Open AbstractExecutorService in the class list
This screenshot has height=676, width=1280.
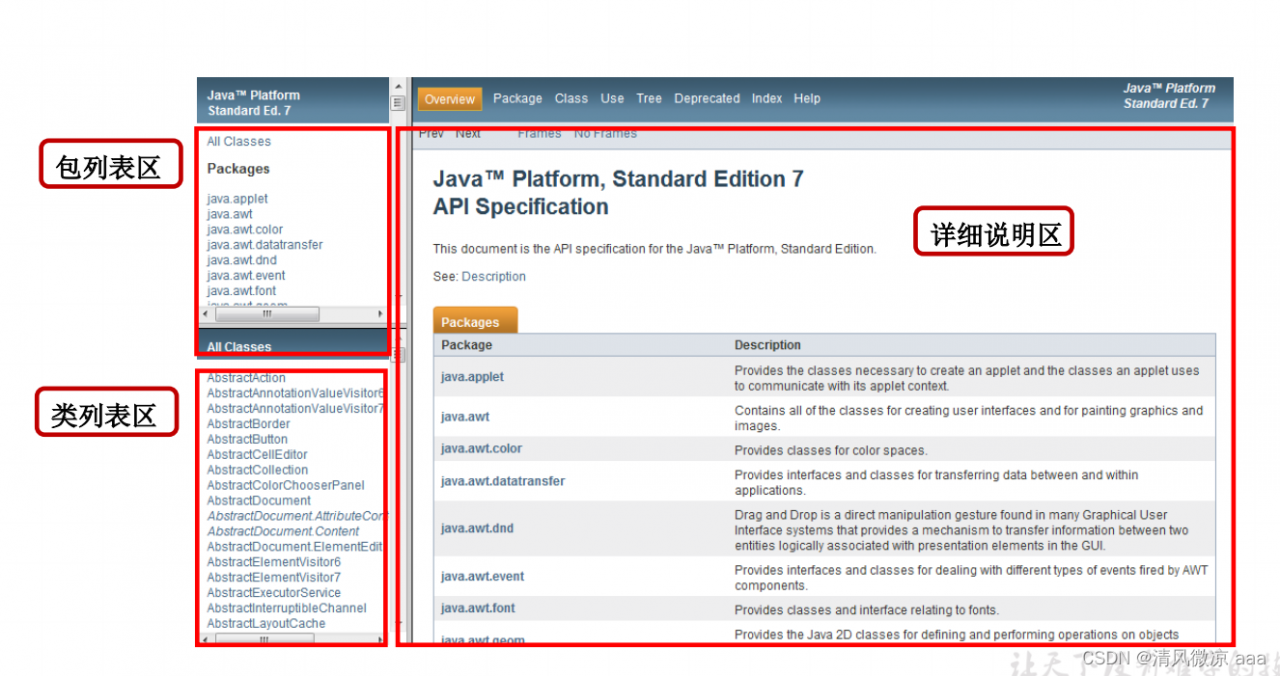tap(274, 593)
